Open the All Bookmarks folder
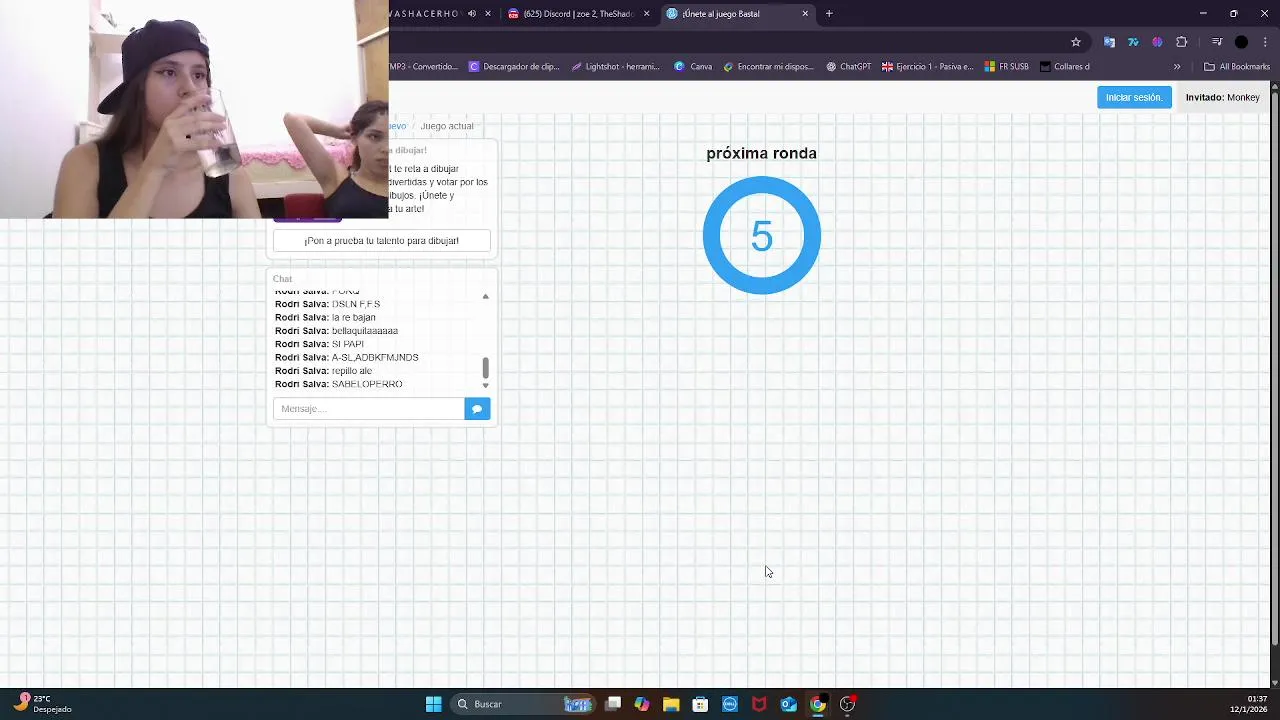Viewport: 1280px width, 720px height. pyautogui.click(x=1237, y=67)
